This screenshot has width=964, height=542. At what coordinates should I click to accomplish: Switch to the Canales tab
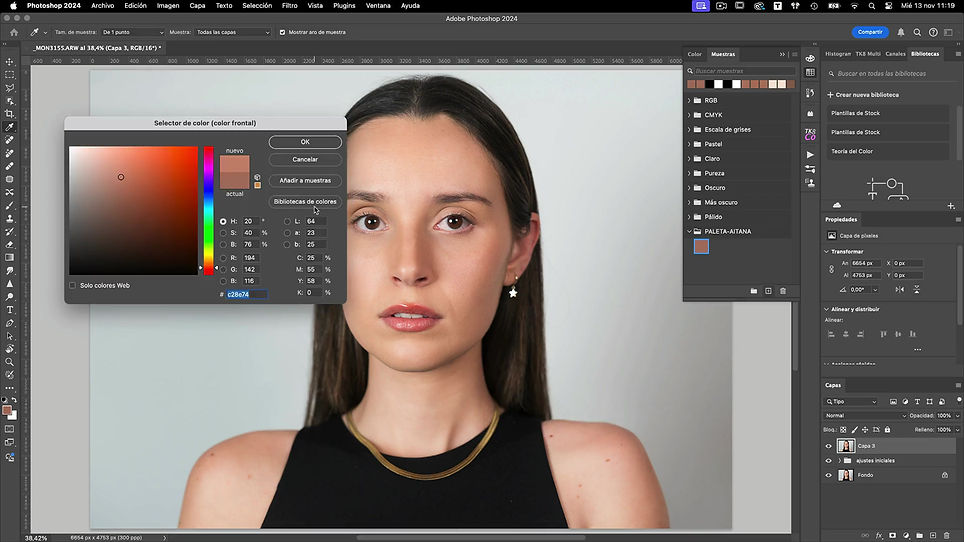(x=895, y=54)
